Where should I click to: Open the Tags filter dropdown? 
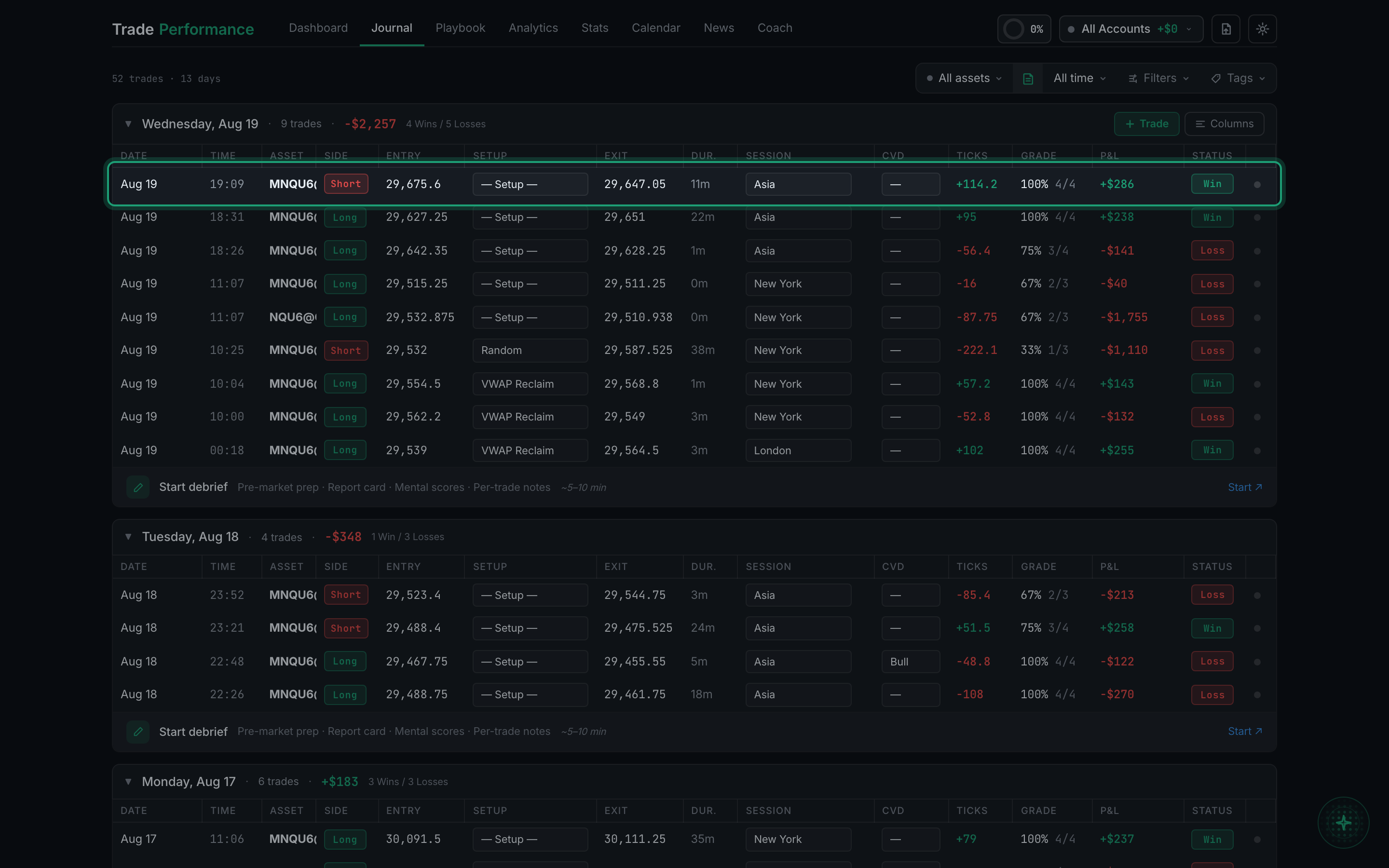pyautogui.click(x=1238, y=79)
